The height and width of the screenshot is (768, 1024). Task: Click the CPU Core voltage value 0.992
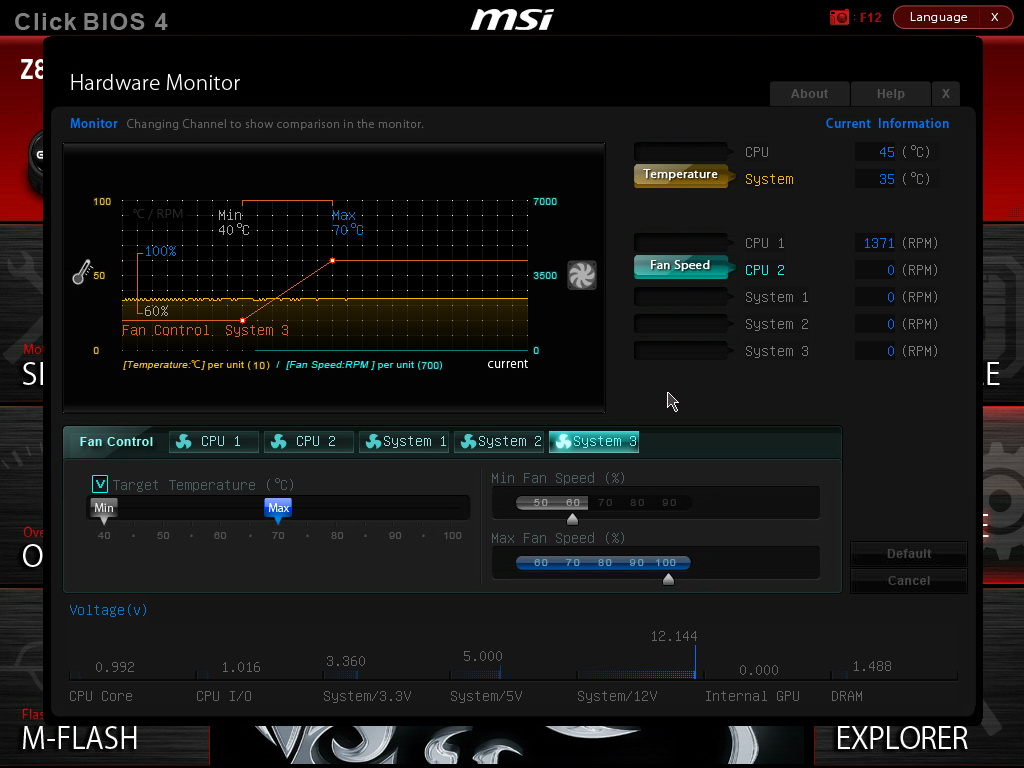click(115, 667)
